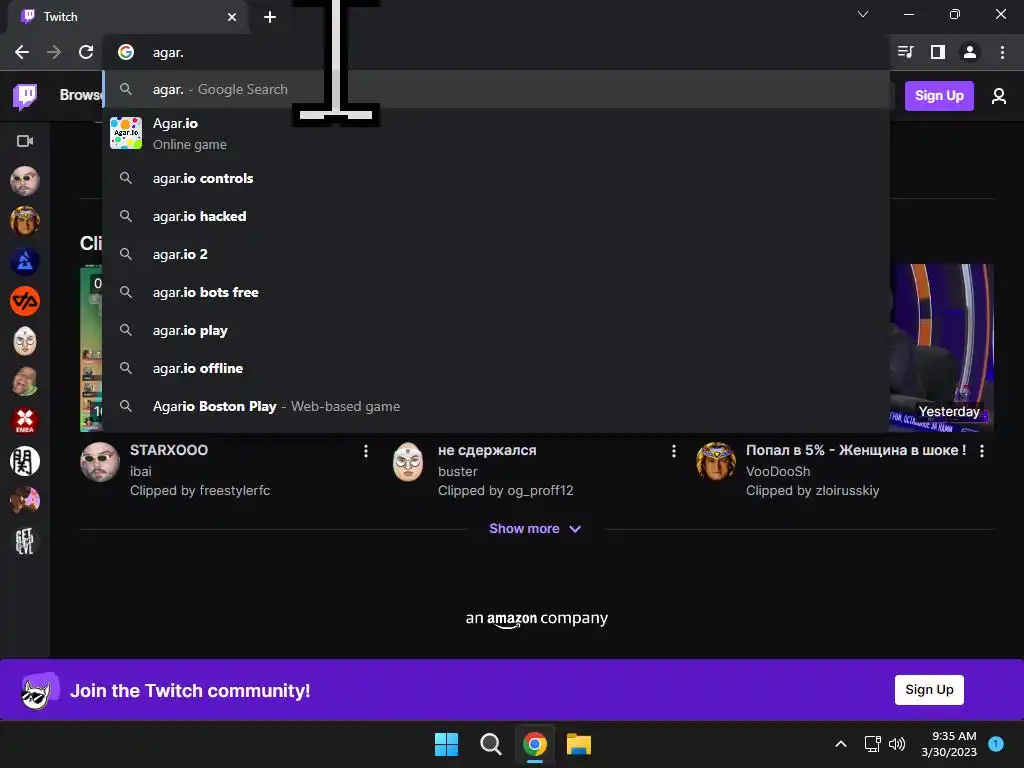The height and width of the screenshot is (768, 1024).
Task: Click the Agar.io game icon suggestion
Action: point(126,133)
